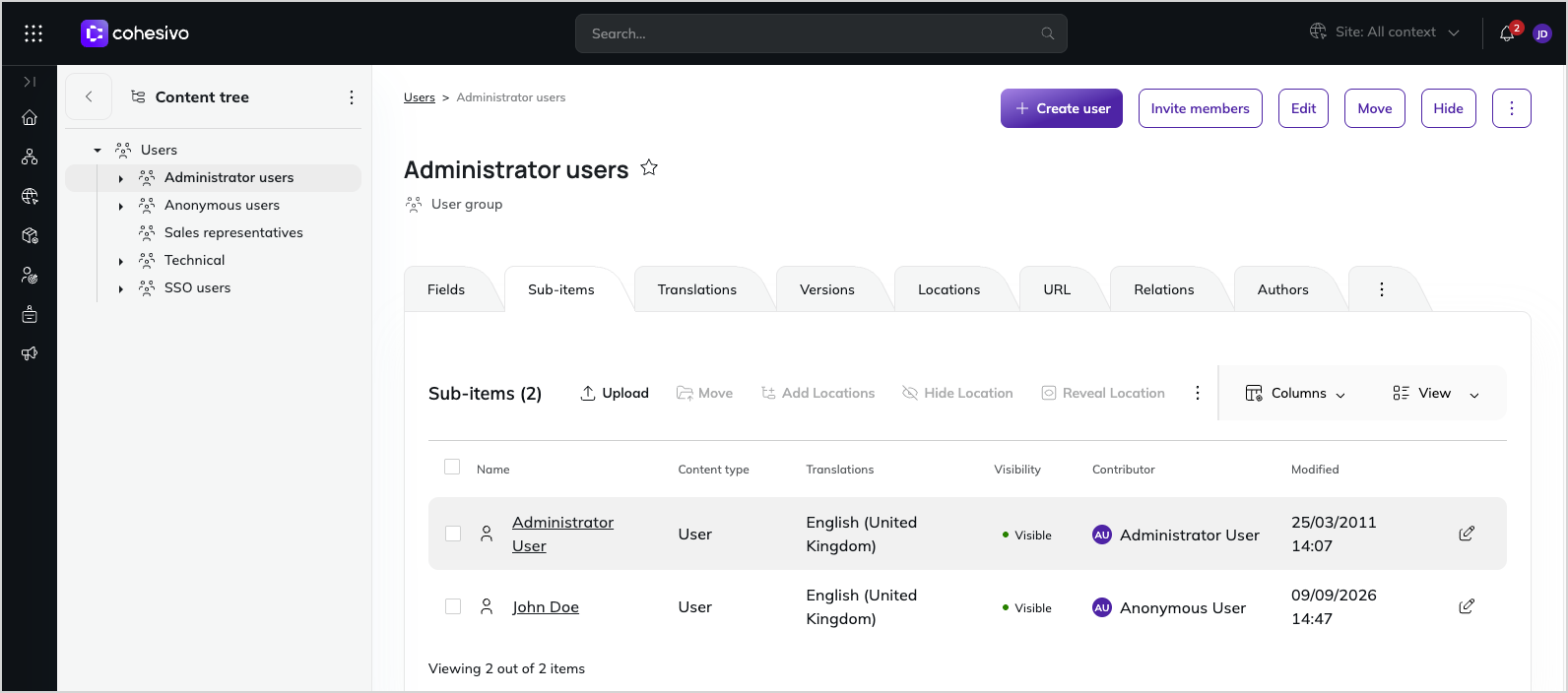
Task: Select SSO users in content tree
Action: [197, 288]
